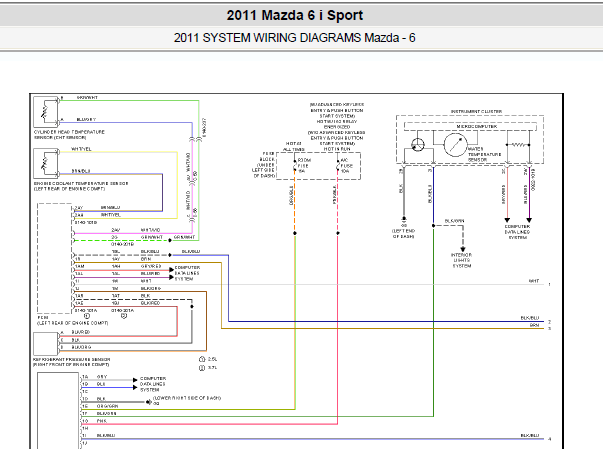The image size is (603, 449).
Task: Click the splice dot on the pink A/C fuse wire
Action: 338,233
